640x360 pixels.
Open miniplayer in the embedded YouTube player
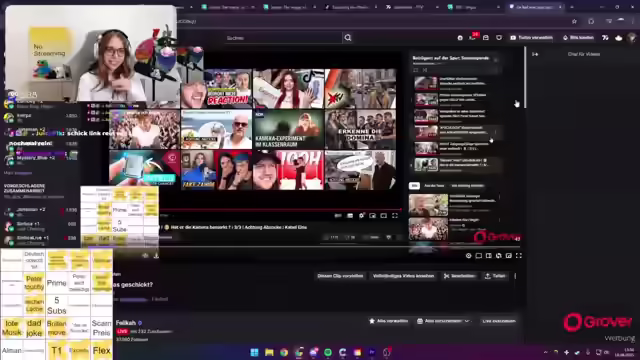point(373,216)
